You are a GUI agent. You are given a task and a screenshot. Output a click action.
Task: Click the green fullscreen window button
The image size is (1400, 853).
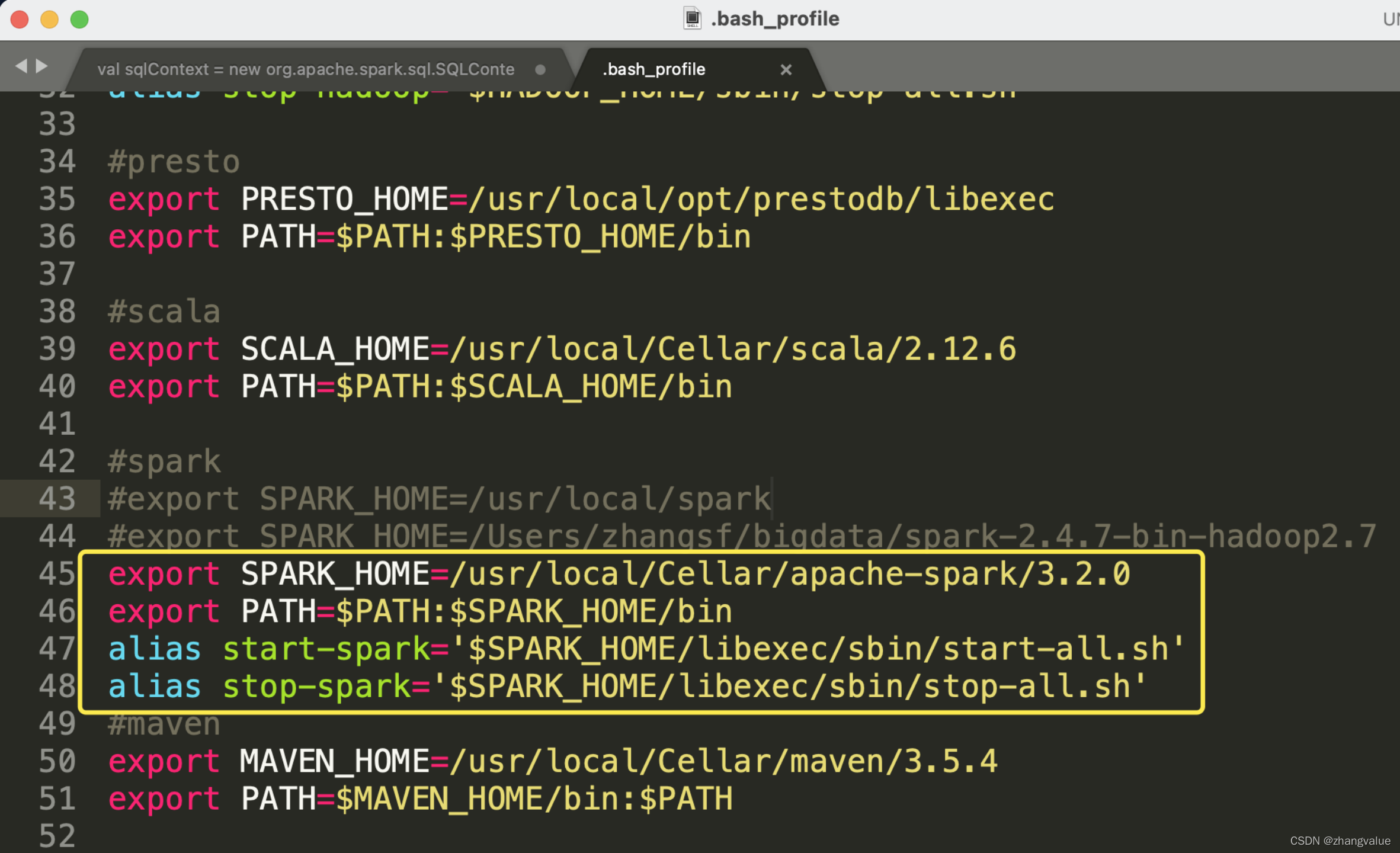click(x=79, y=20)
